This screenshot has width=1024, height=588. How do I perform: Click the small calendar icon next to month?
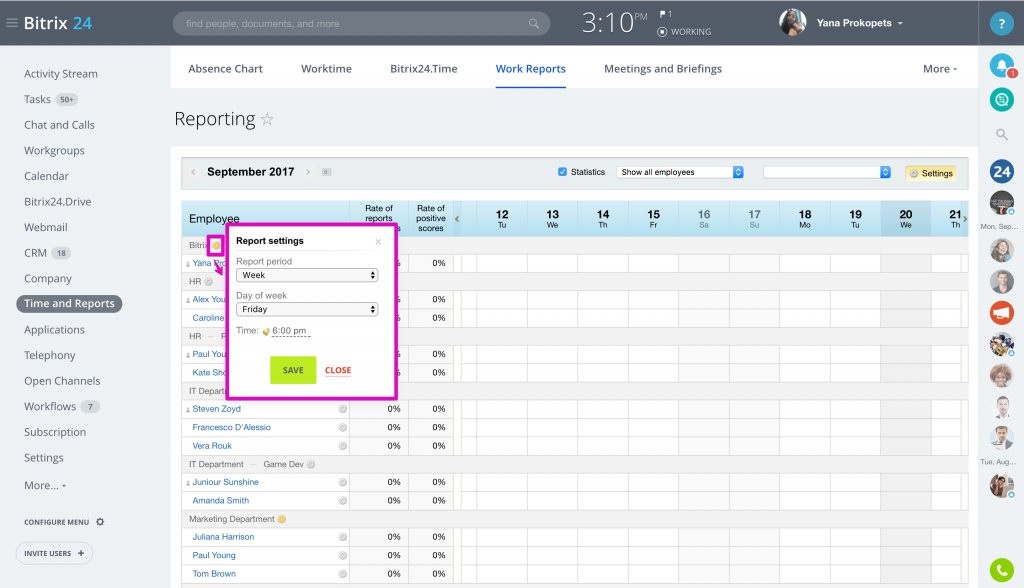[327, 172]
